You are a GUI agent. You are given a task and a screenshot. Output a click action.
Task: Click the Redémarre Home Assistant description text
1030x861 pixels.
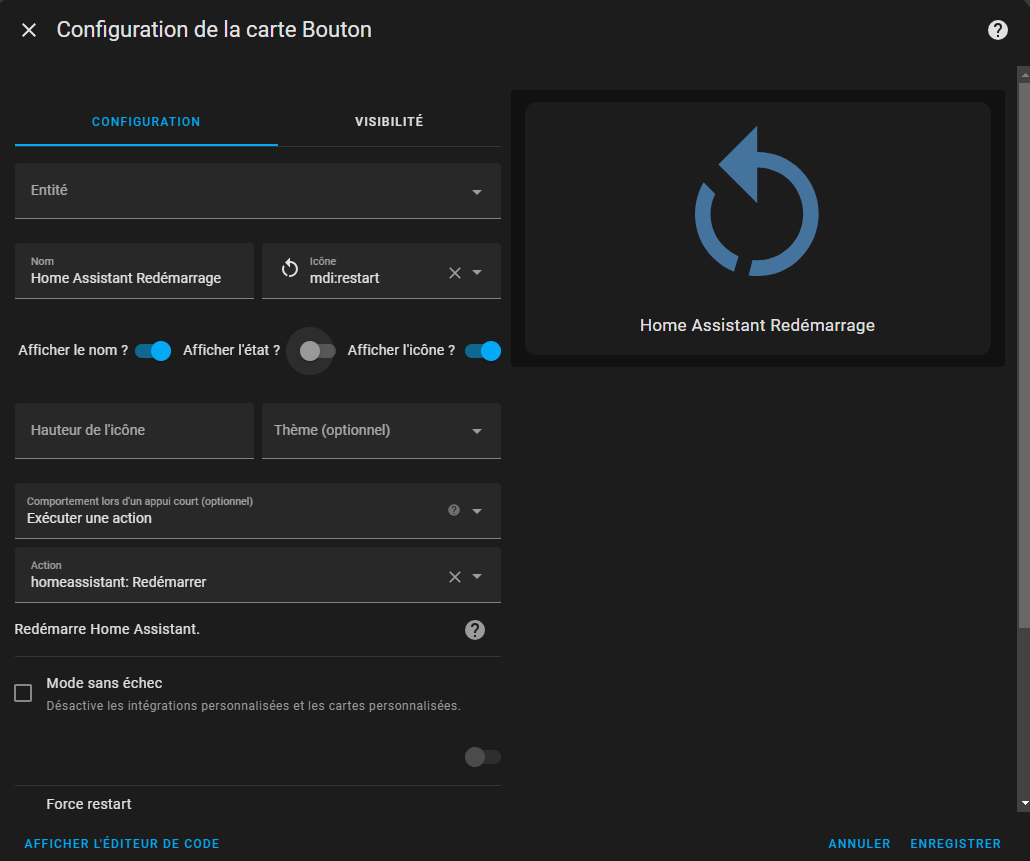tap(107, 629)
